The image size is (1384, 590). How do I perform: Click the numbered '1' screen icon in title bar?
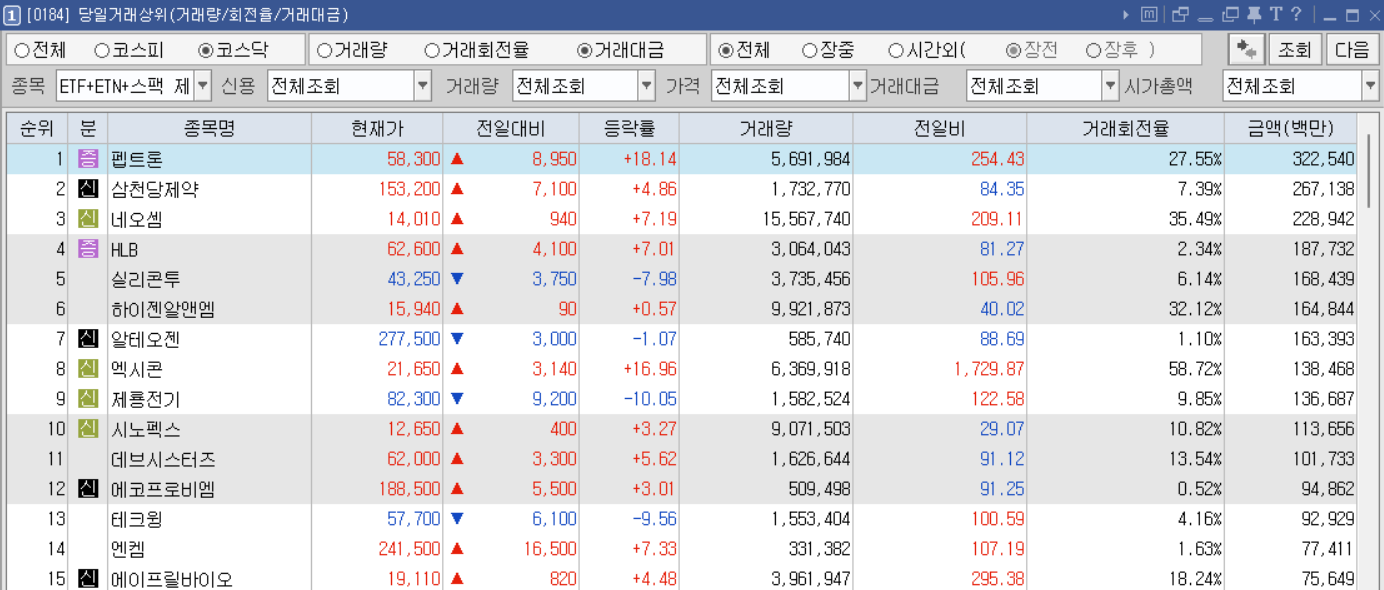tap(12, 14)
